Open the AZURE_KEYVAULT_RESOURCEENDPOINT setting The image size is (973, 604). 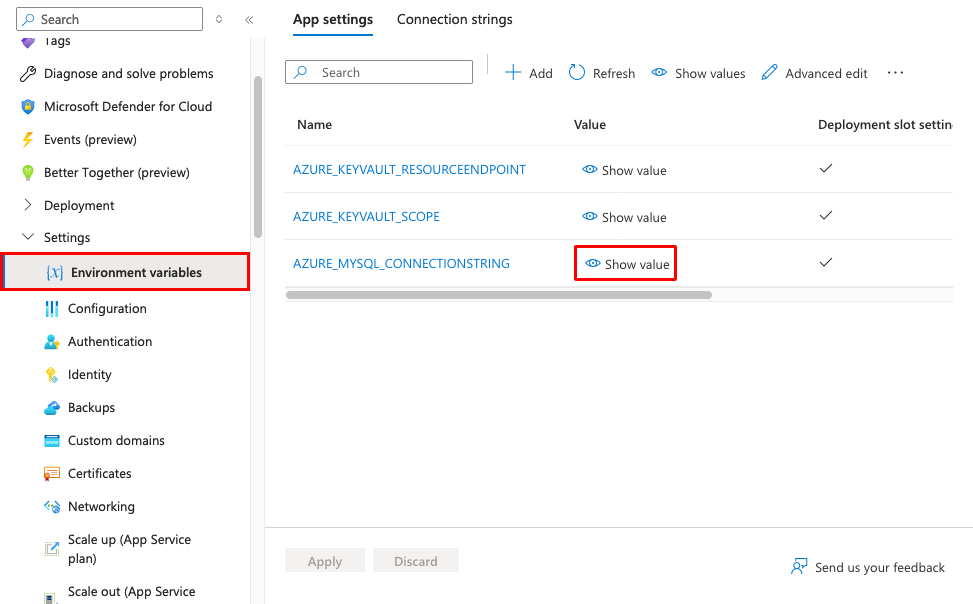click(x=409, y=169)
